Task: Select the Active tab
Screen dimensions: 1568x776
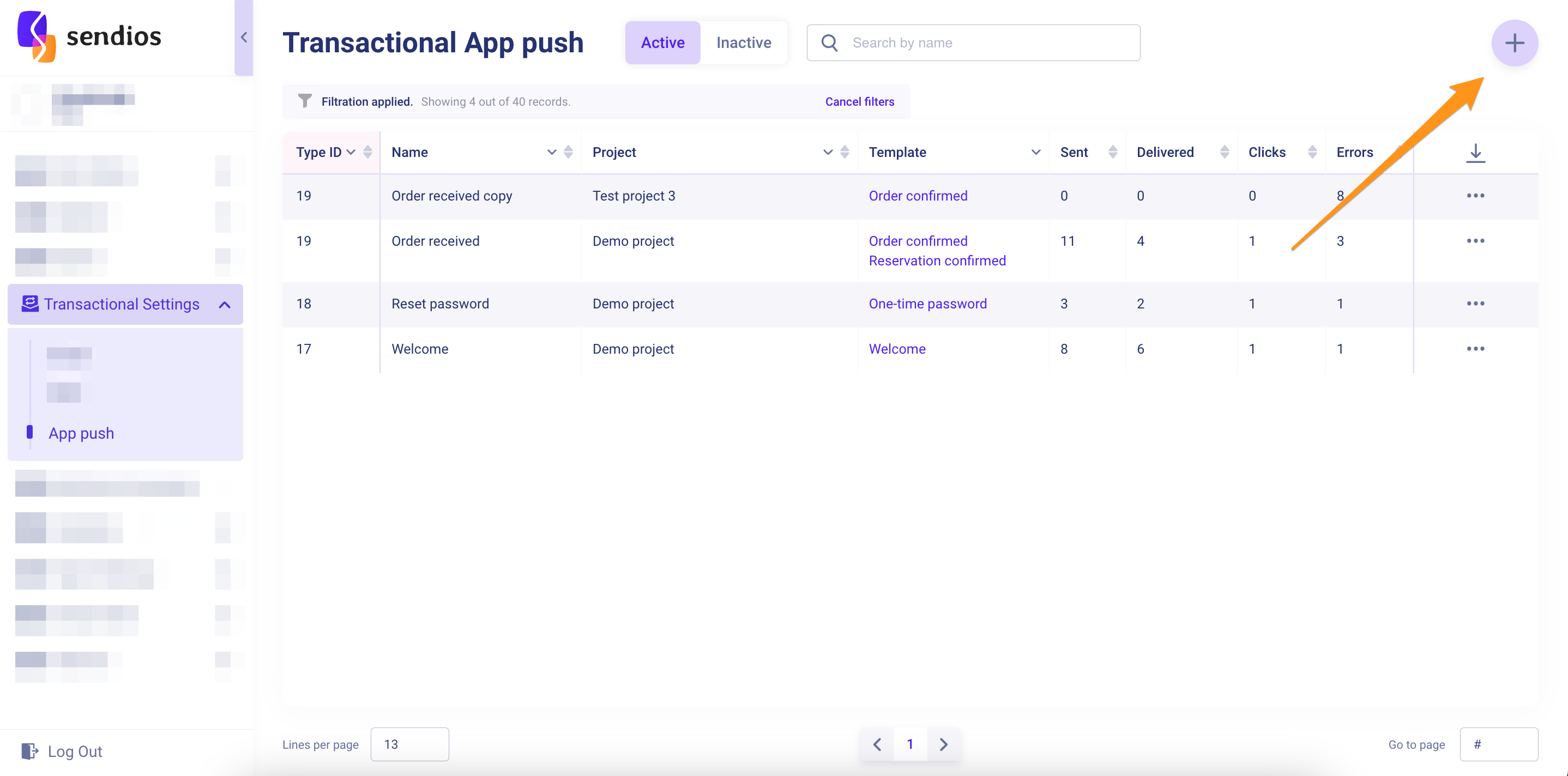Action: (x=662, y=43)
